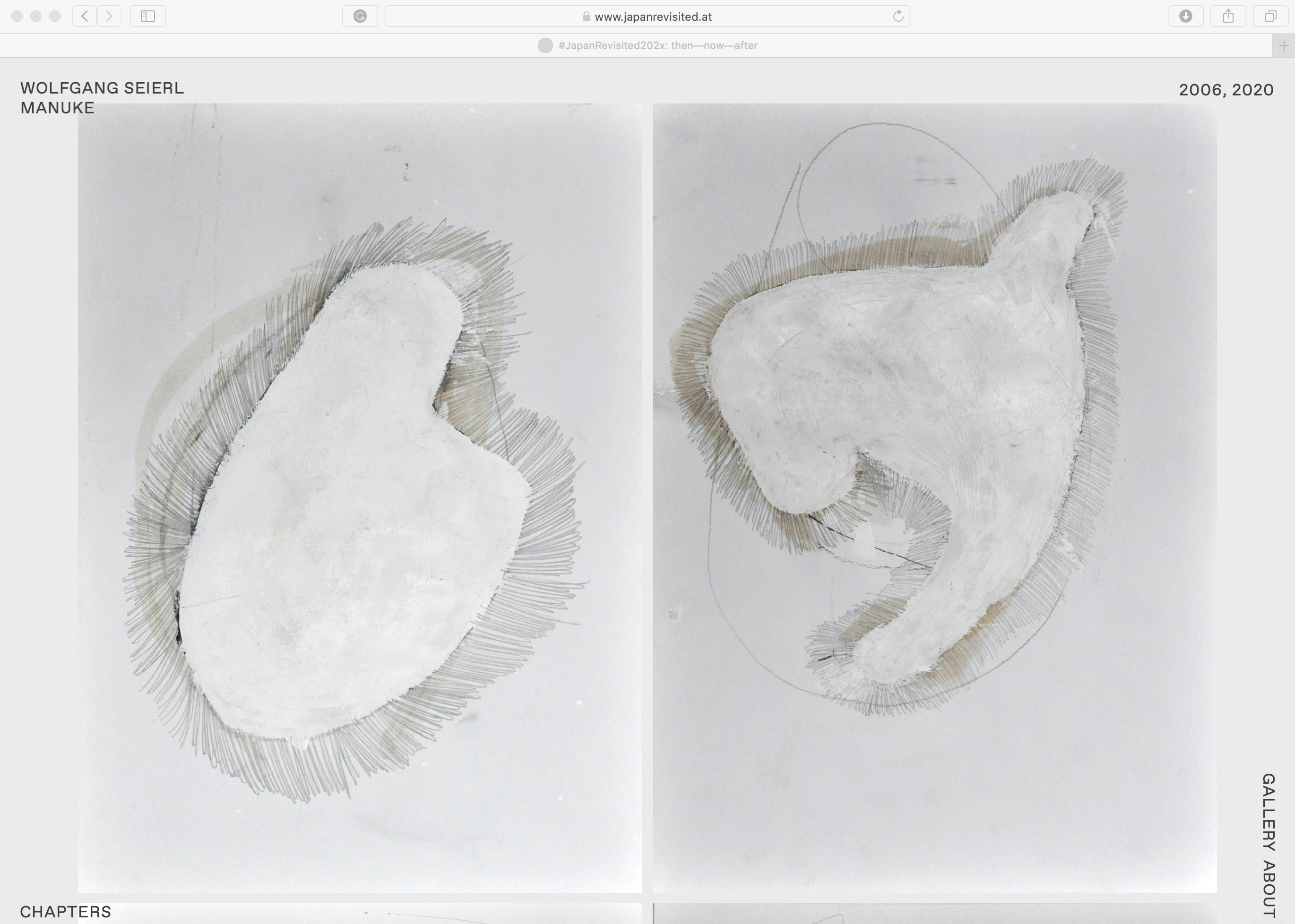This screenshot has height=924, width=1295.
Task: Open a new tab with plus button
Action: [1284, 45]
